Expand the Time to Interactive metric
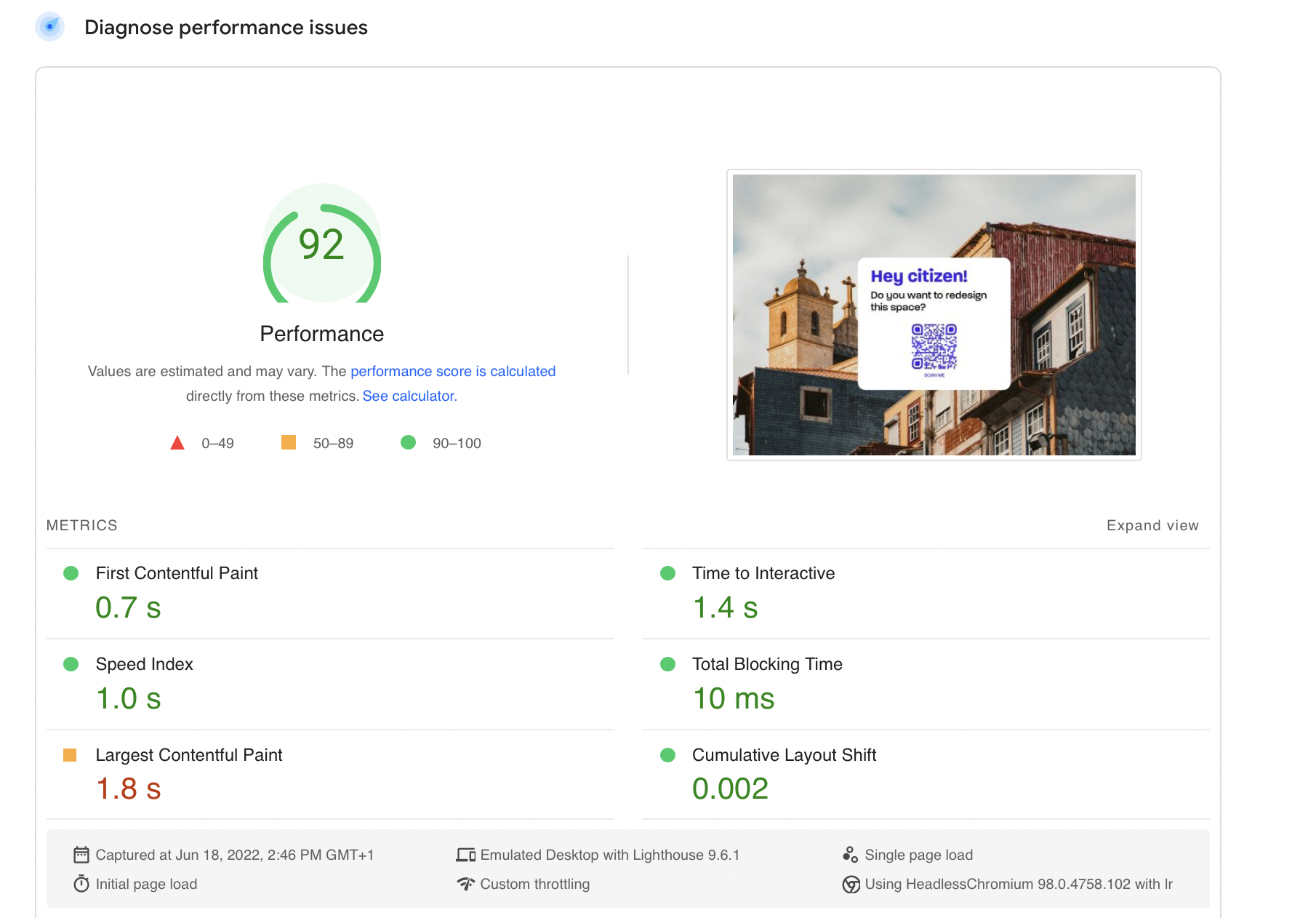This screenshot has height=918, width=1316. click(x=763, y=573)
